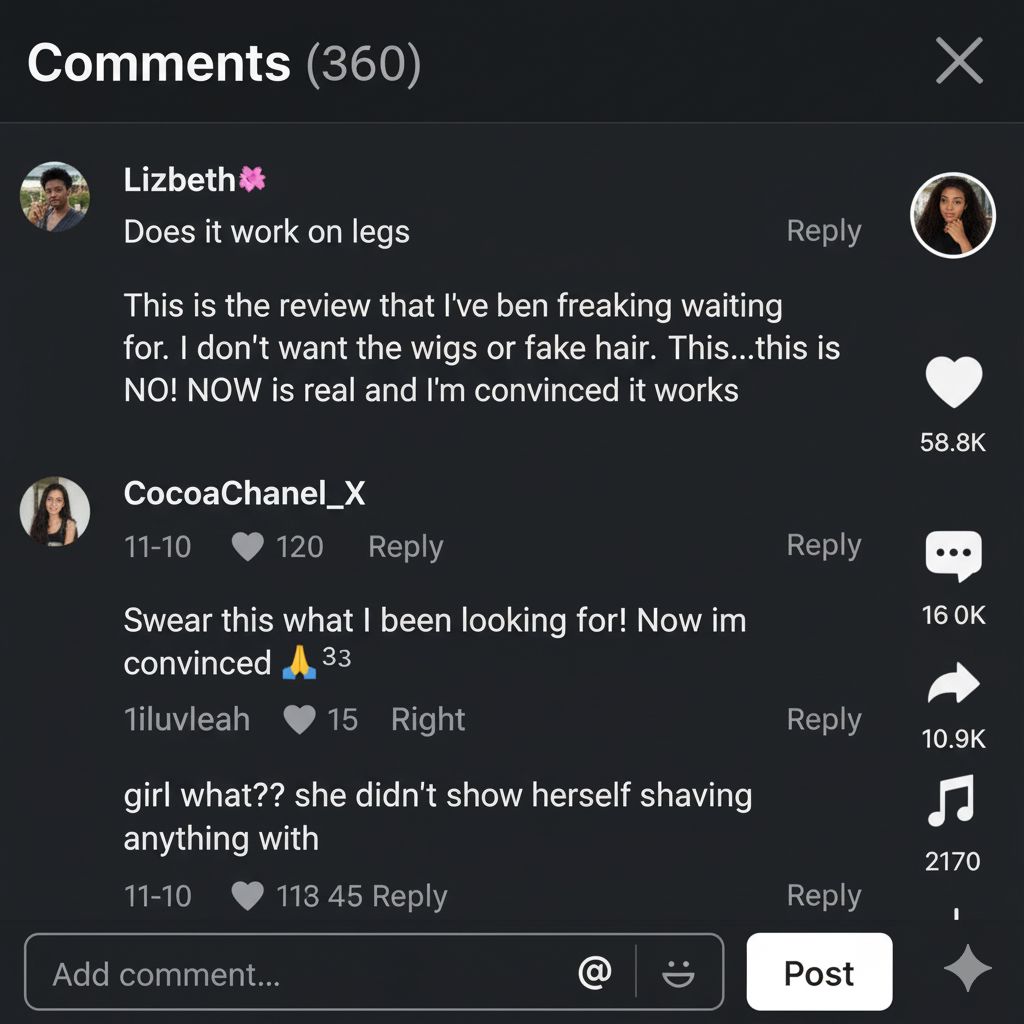
Task: Open the emoji picker smiley icon
Action: coord(678,972)
